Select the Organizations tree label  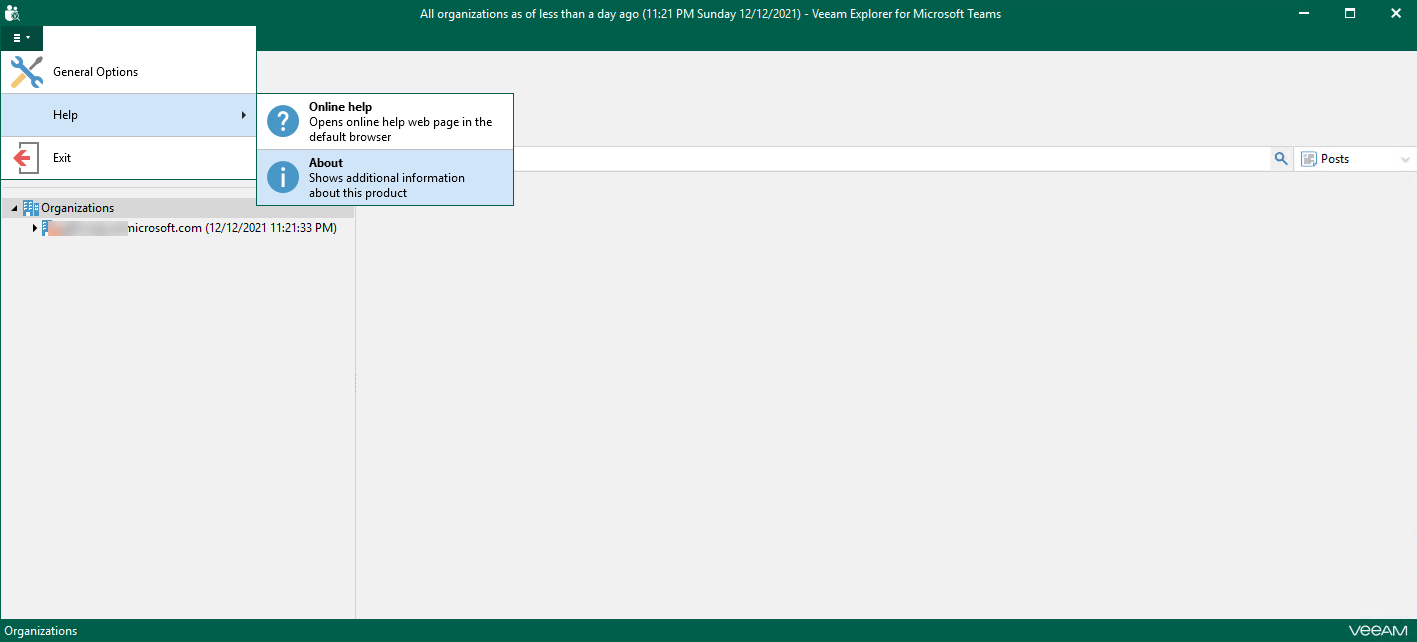tap(78, 208)
